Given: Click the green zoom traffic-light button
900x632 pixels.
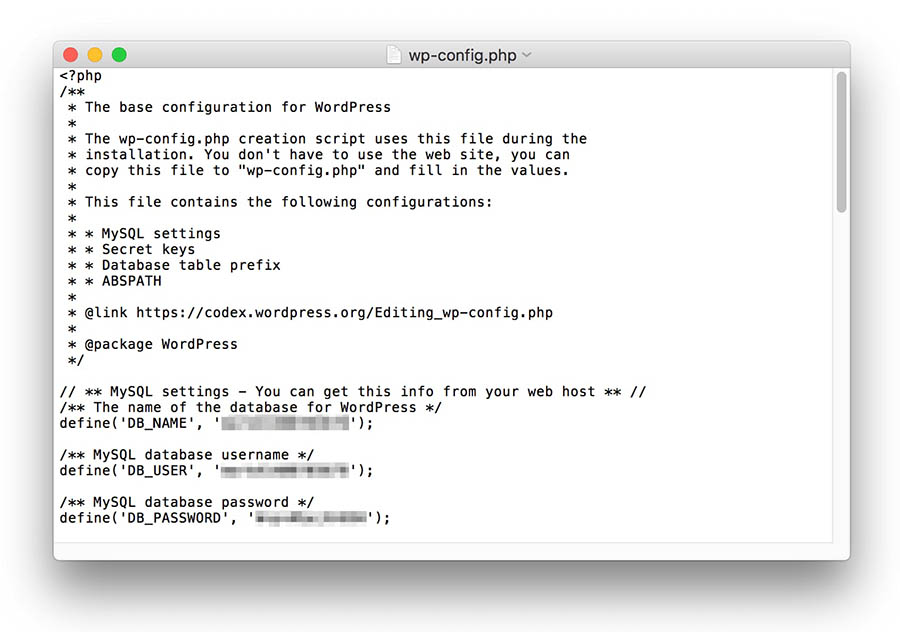Looking at the screenshot, I should coord(119,54).
